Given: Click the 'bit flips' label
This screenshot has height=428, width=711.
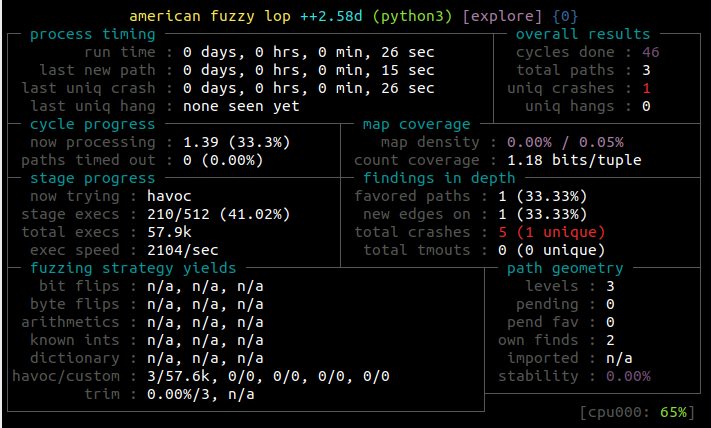Looking at the screenshot, I should (79, 286).
